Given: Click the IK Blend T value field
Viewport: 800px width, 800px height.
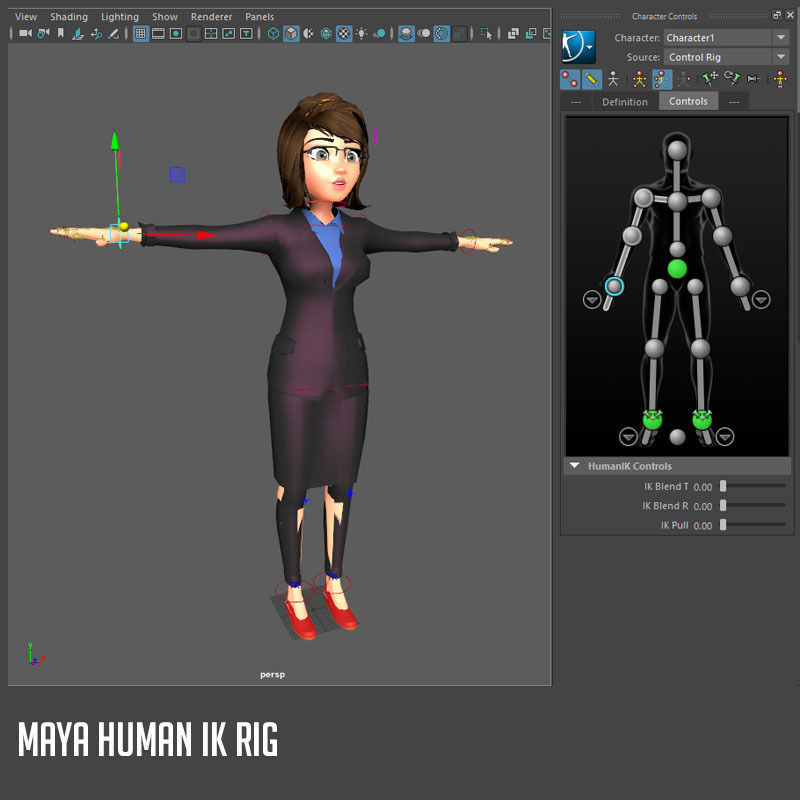Looking at the screenshot, I should click(x=703, y=487).
